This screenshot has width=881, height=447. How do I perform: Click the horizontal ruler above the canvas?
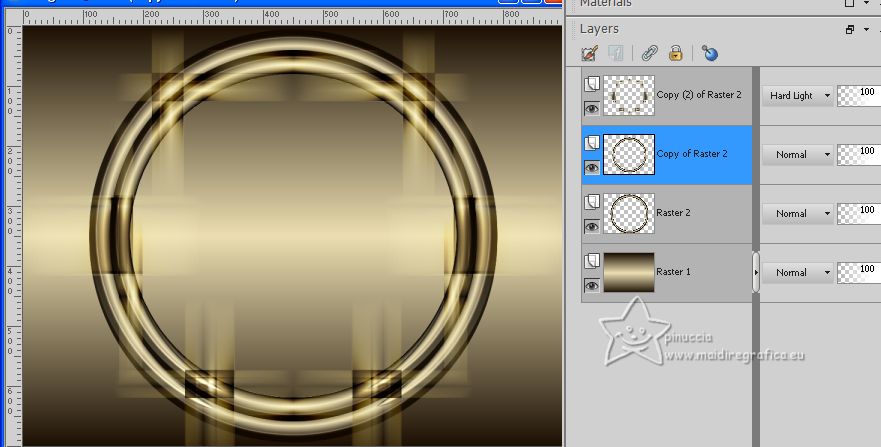292,17
